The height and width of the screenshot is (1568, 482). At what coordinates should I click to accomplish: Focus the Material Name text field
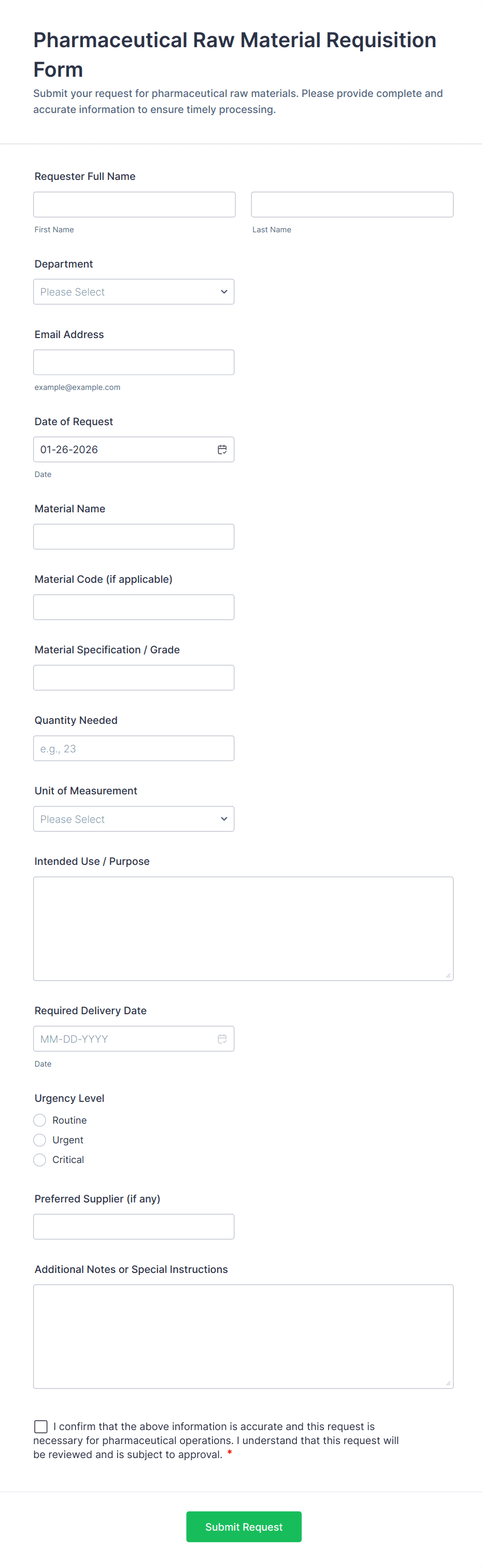tap(134, 536)
